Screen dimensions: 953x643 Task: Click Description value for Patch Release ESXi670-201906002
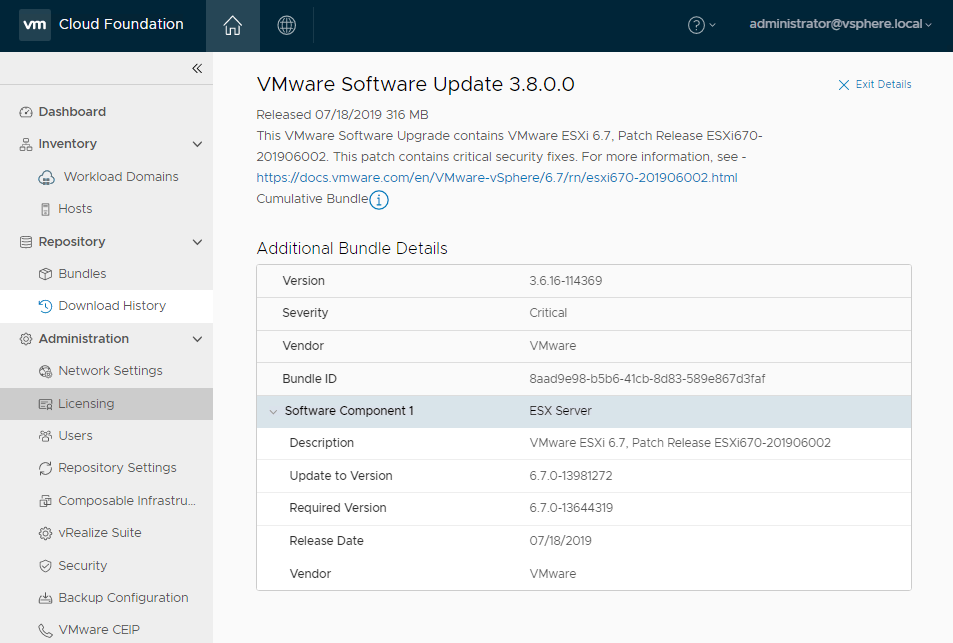coord(679,443)
